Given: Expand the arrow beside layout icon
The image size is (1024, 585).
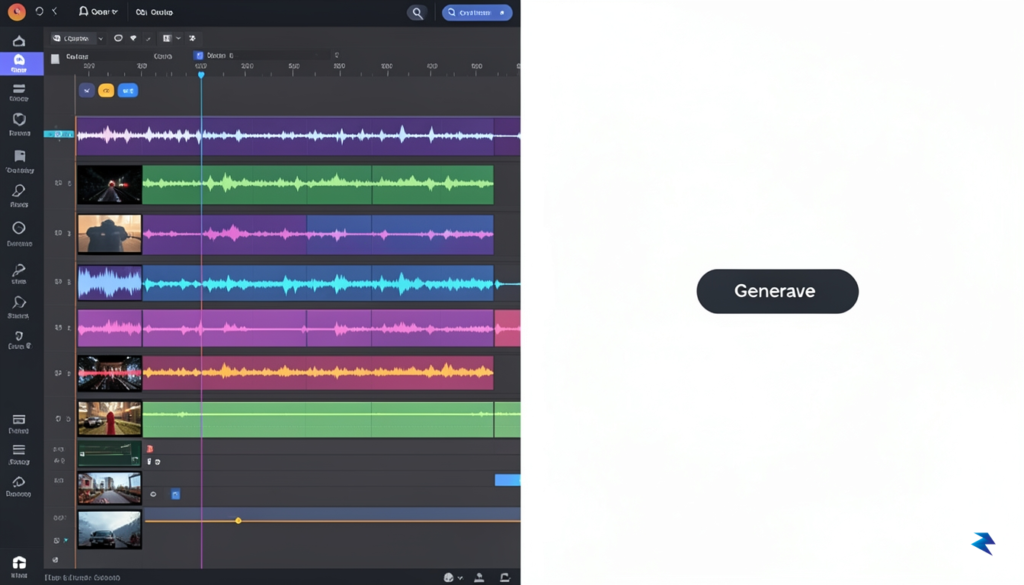Looking at the screenshot, I should coord(178,39).
